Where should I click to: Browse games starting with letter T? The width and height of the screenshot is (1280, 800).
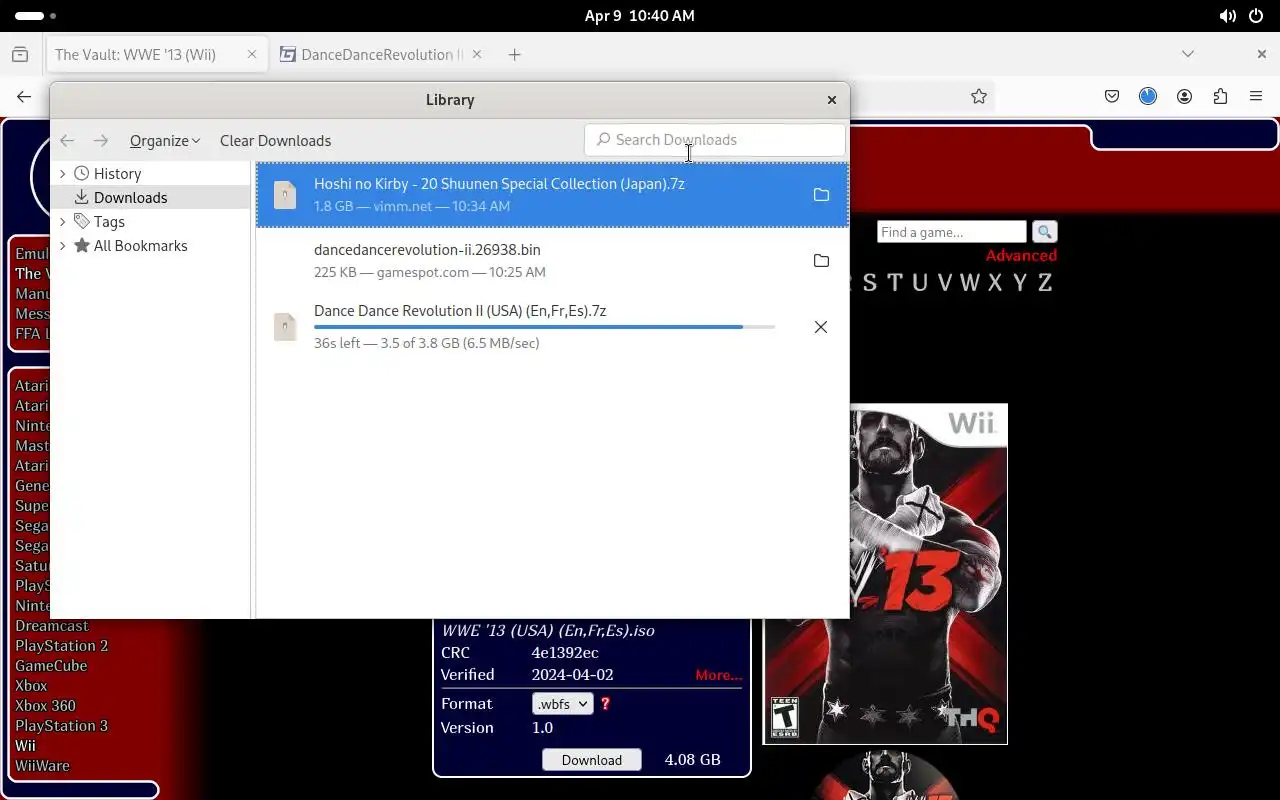[894, 283]
